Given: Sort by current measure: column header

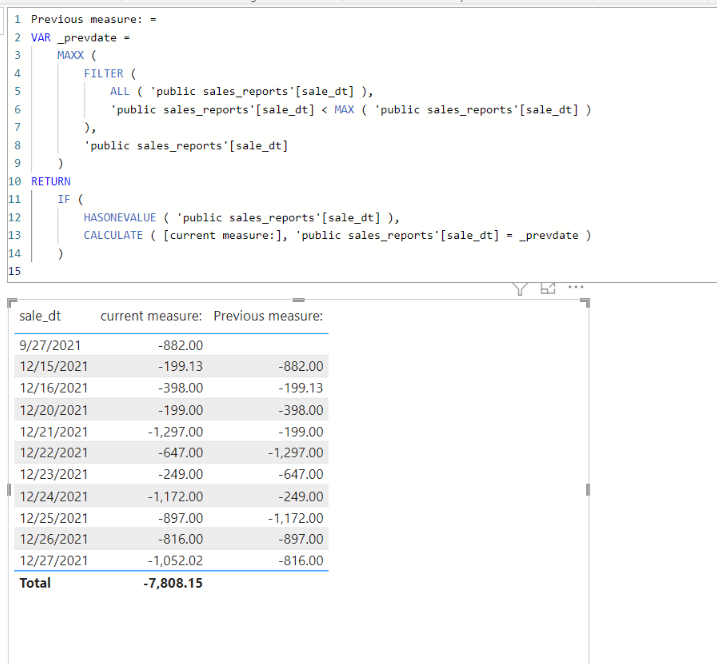Looking at the screenshot, I should pos(151,316).
